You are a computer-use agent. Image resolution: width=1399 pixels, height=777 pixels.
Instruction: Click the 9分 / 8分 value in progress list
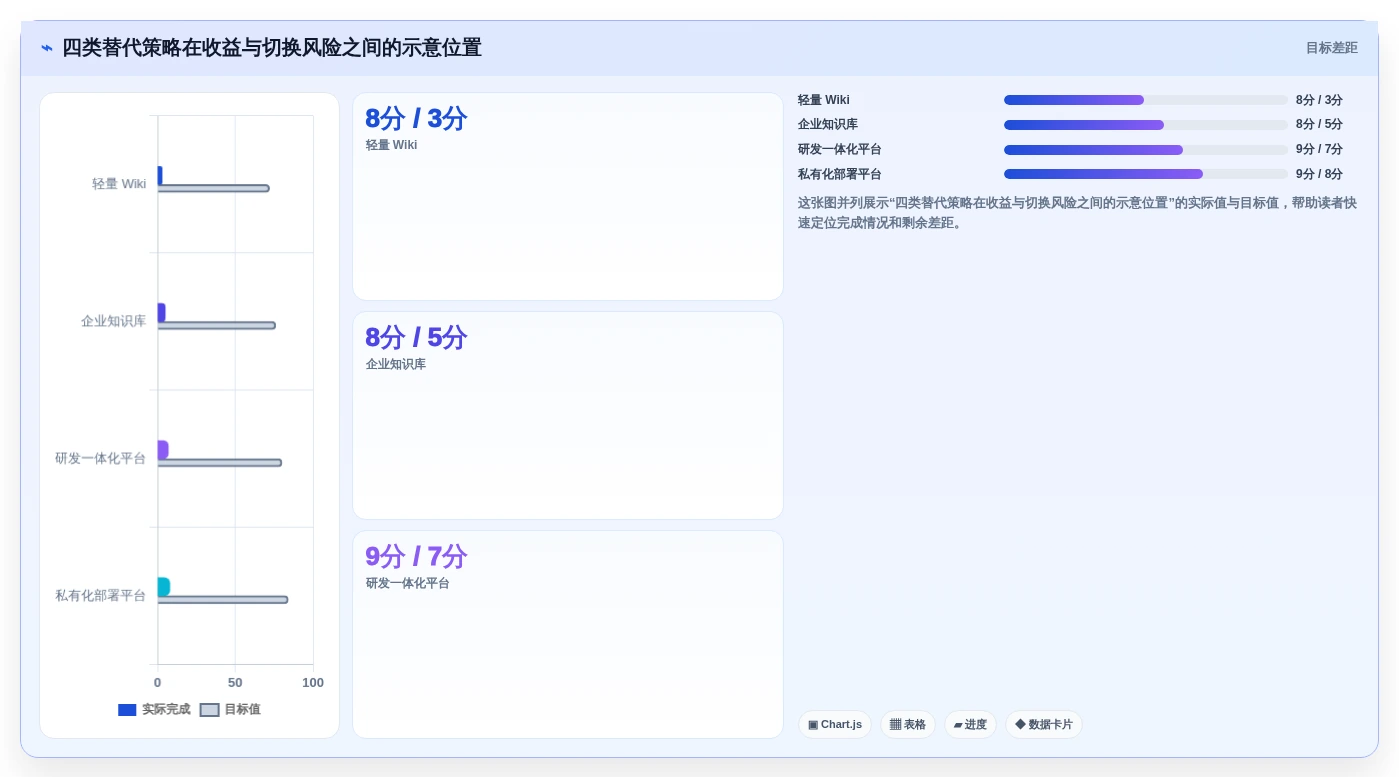(x=1319, y=174)
